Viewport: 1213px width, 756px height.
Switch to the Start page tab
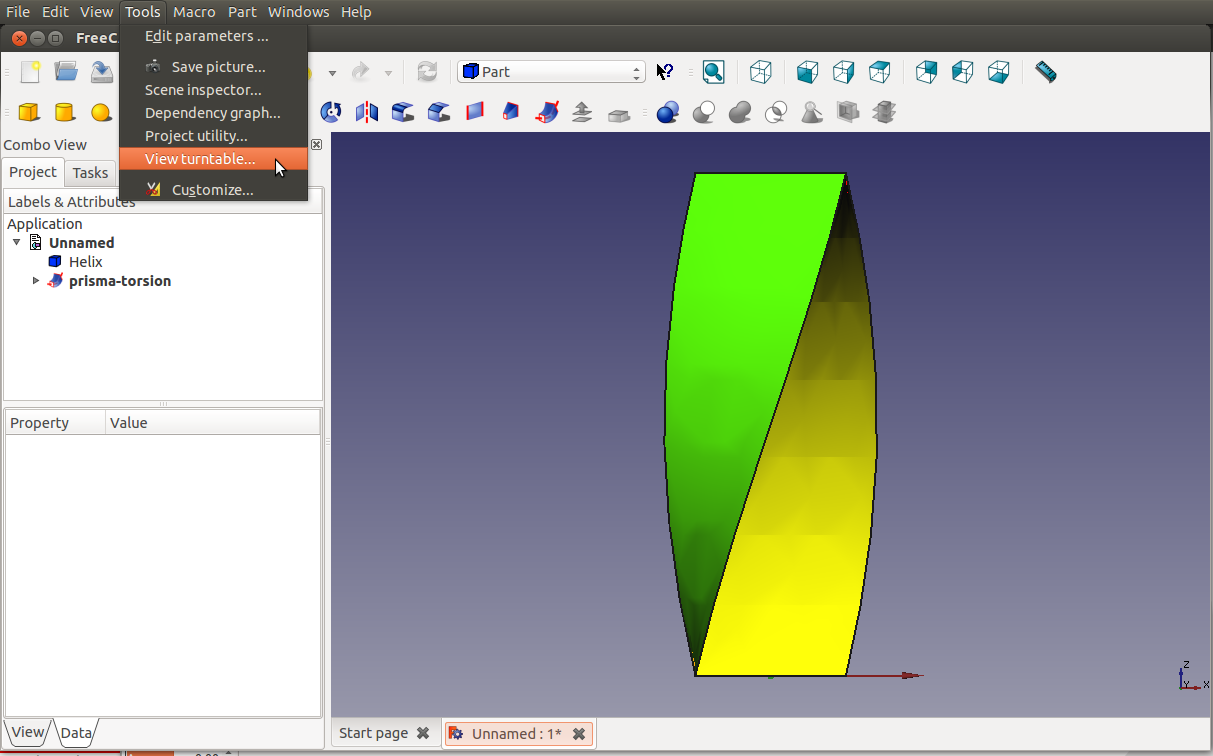pos(373,733)
